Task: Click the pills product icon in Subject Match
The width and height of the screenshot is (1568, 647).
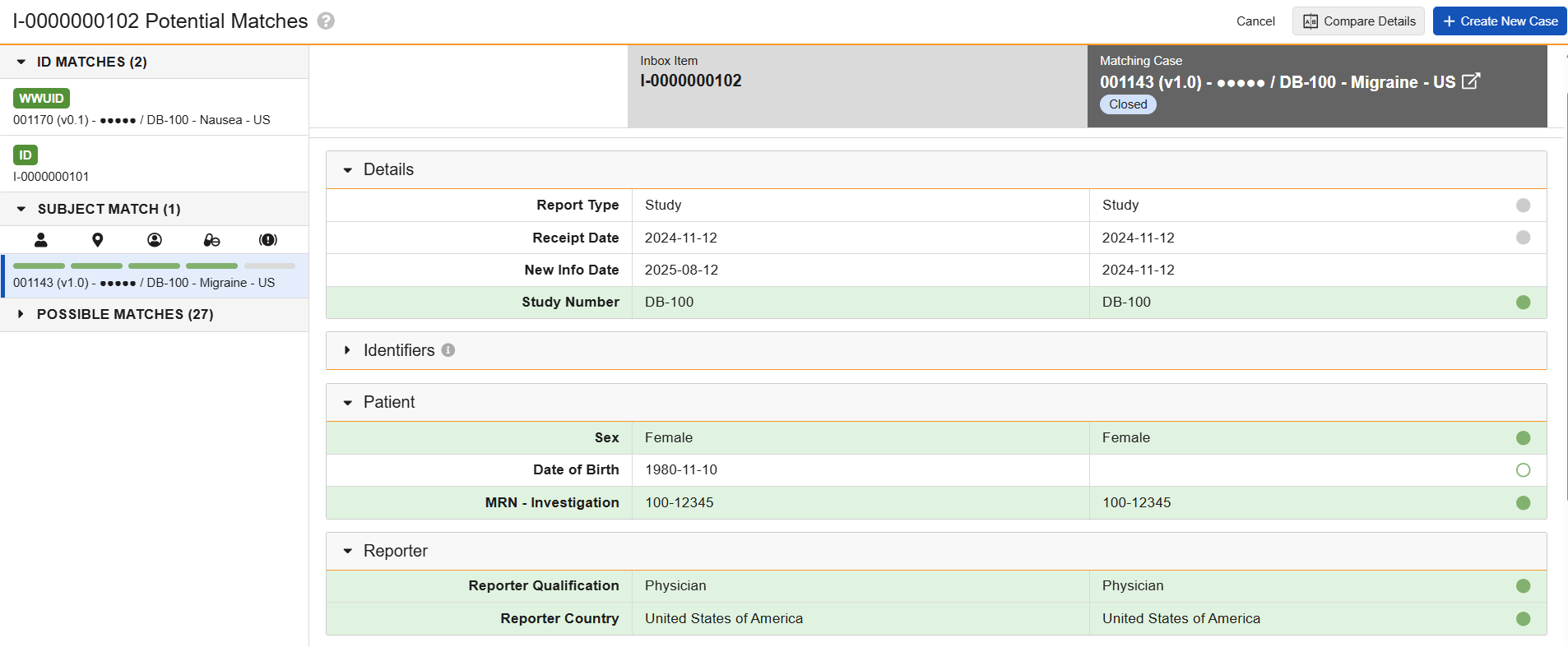Action: (211, 240)
